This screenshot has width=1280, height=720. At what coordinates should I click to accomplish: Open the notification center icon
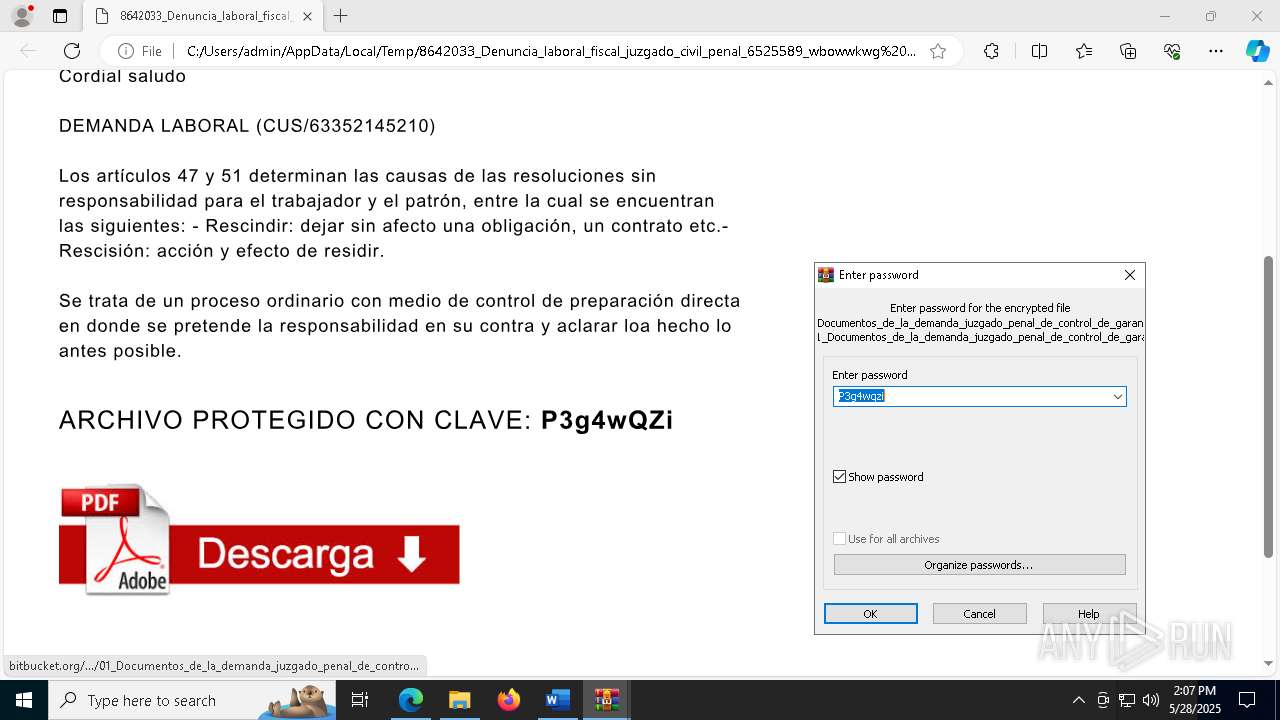pyautogui.click(x=1247, y=700)
